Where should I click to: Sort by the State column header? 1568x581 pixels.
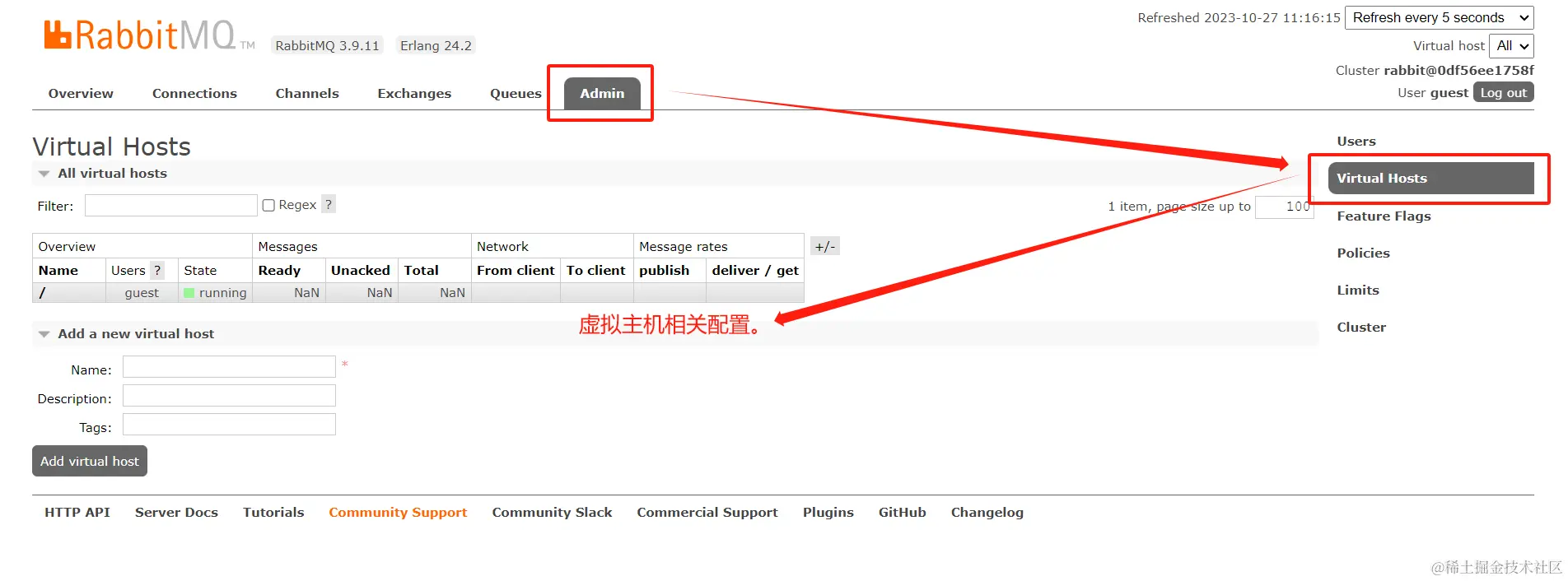click(x=200, y=270)
